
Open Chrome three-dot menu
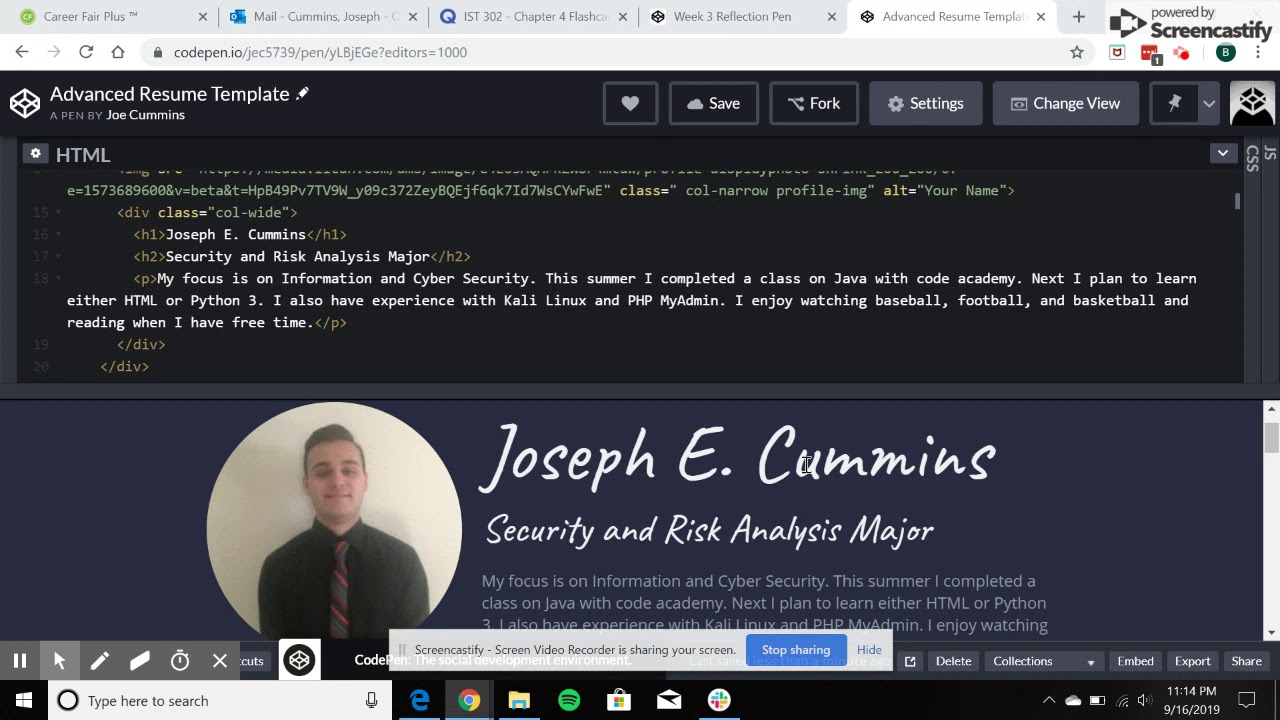pos(1259,52)
